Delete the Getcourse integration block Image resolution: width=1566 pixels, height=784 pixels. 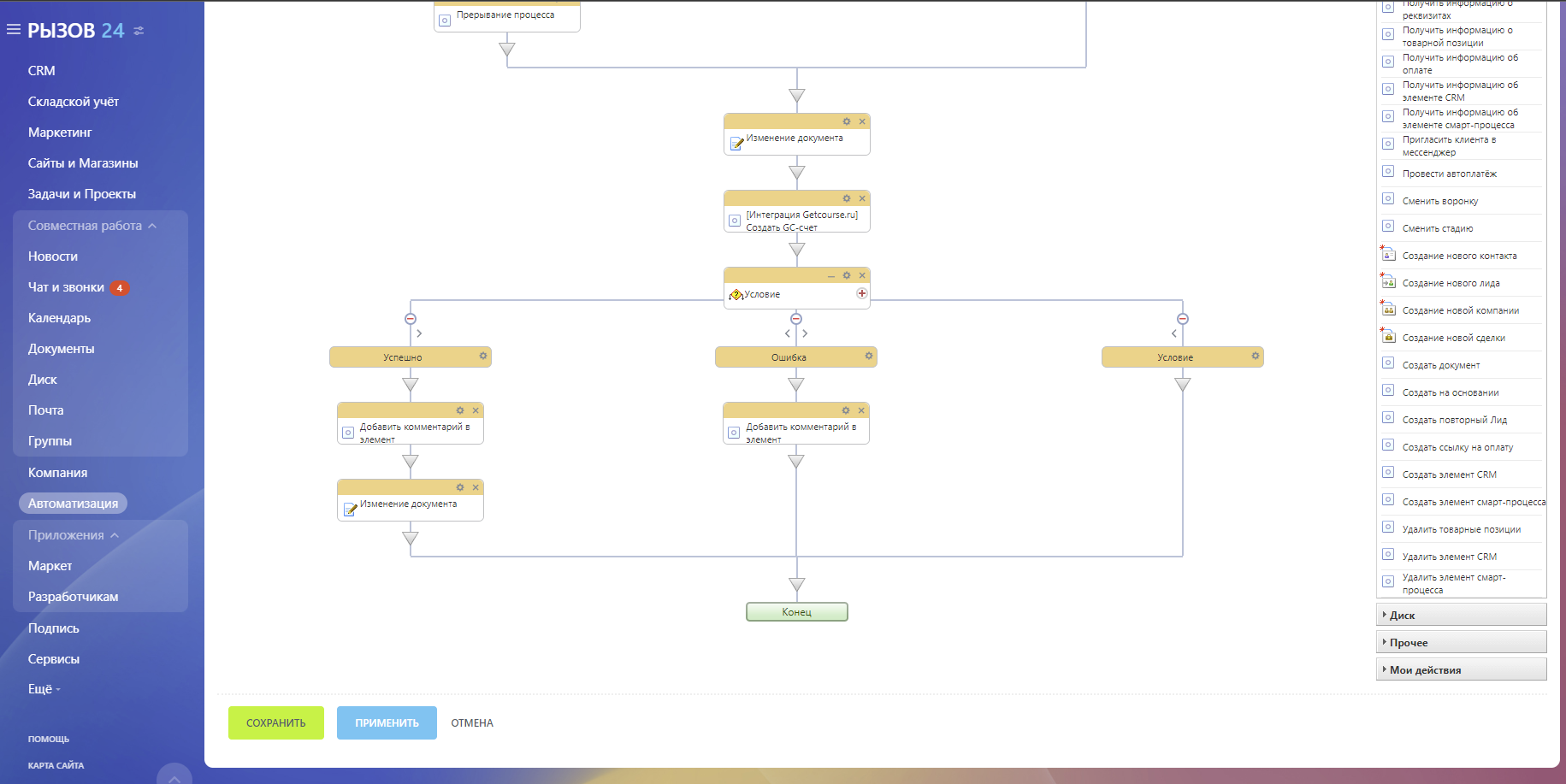pos(862,198)
